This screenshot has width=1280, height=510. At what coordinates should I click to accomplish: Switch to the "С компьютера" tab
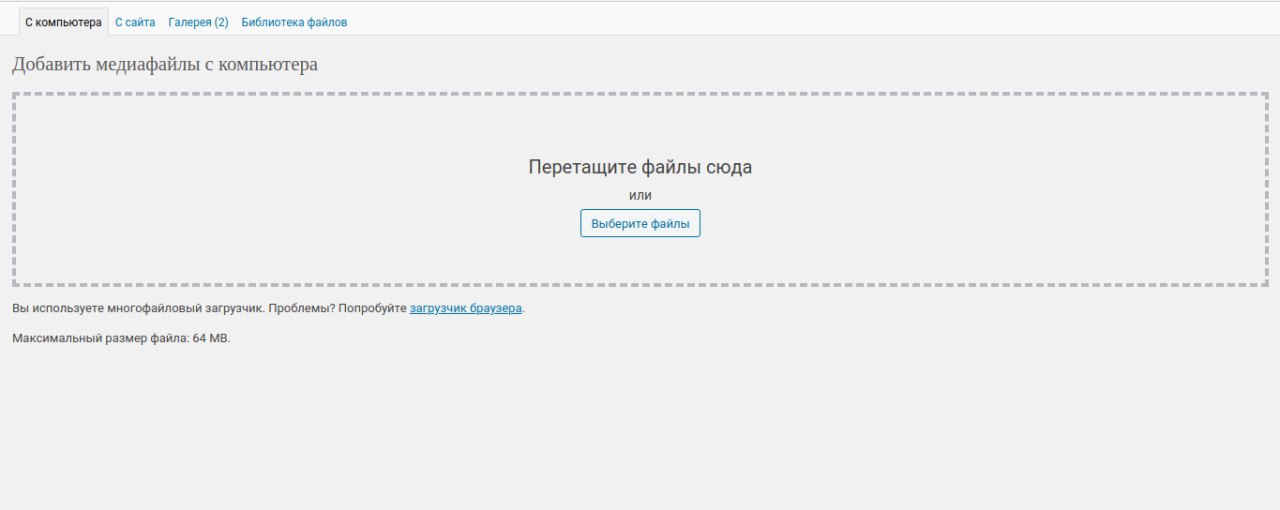[x=63, y=22]
